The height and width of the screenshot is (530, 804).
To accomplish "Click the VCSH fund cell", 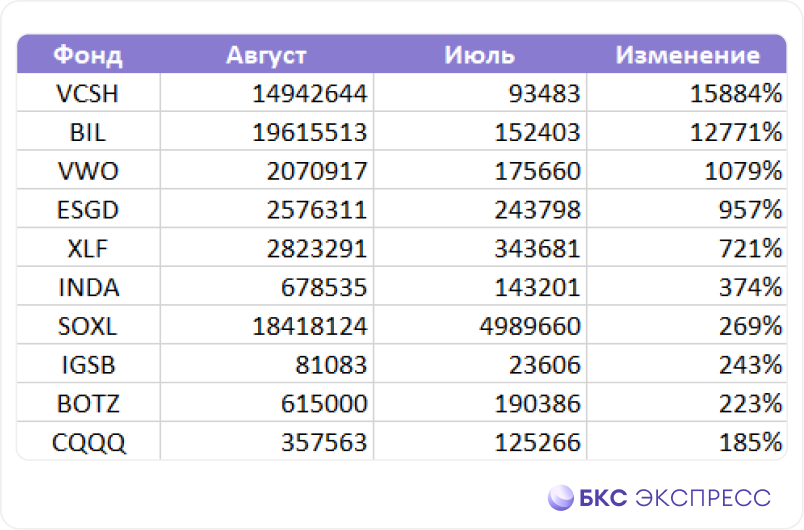I will [x=88, y=93].
